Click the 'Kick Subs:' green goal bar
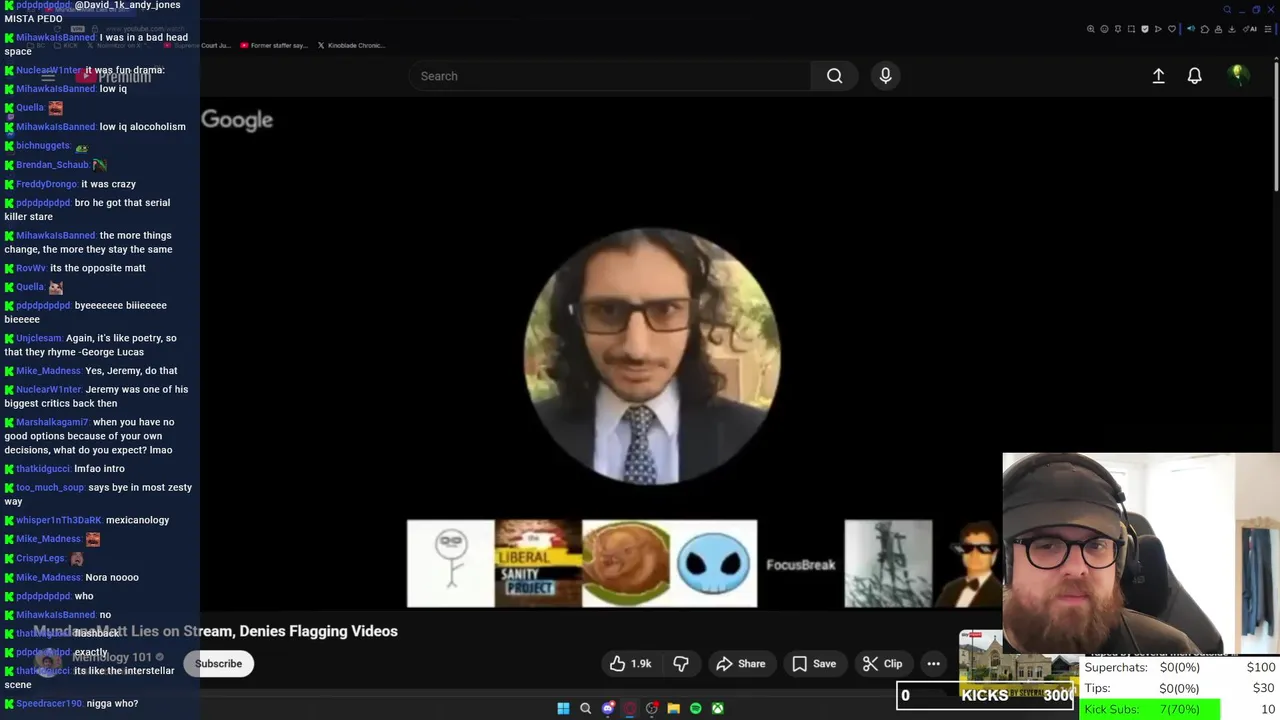Viewport: 1280px width, 720px height. pyautogui.click(x=1151, y=709)
